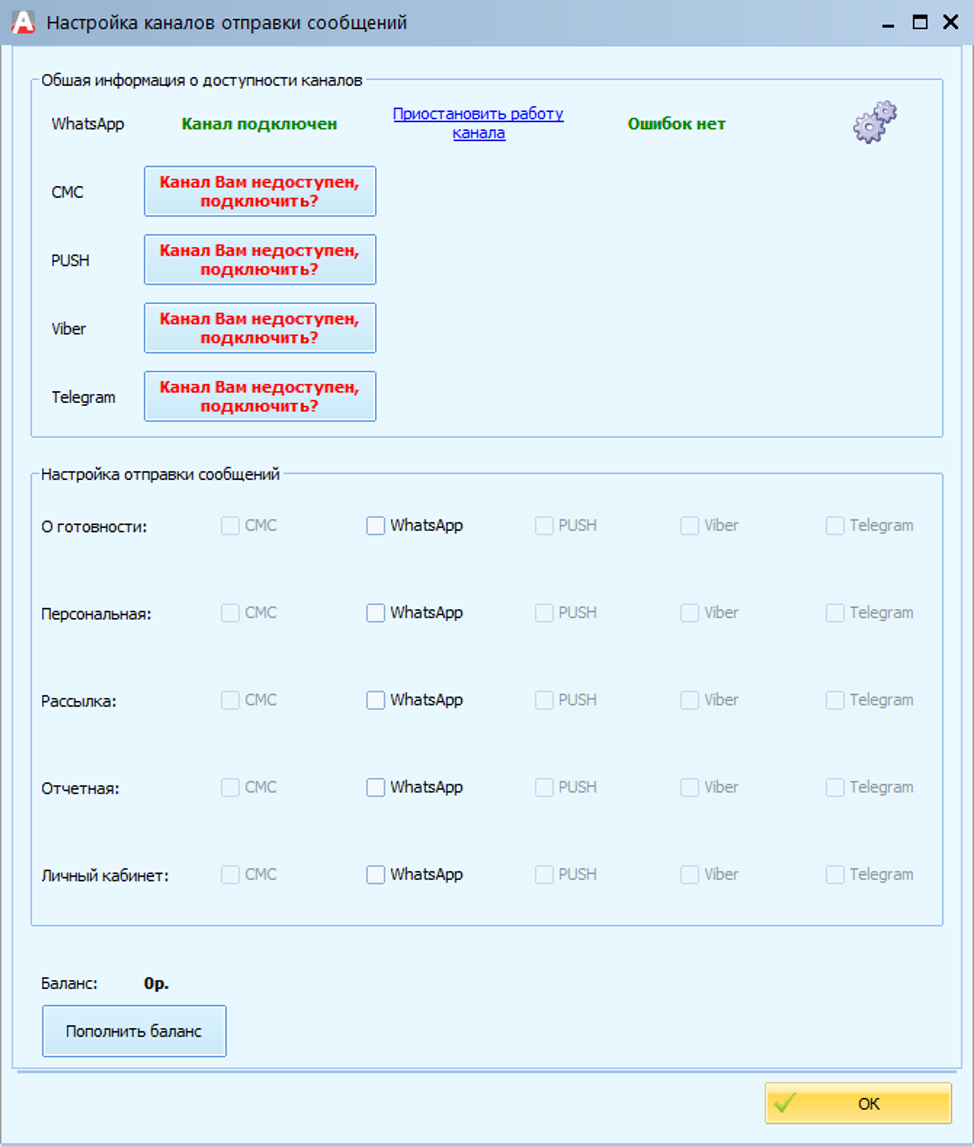The width and height of the screenshot is (974, 1146).
Task: Click the Telegram channel name label
Action: [83, 398]
